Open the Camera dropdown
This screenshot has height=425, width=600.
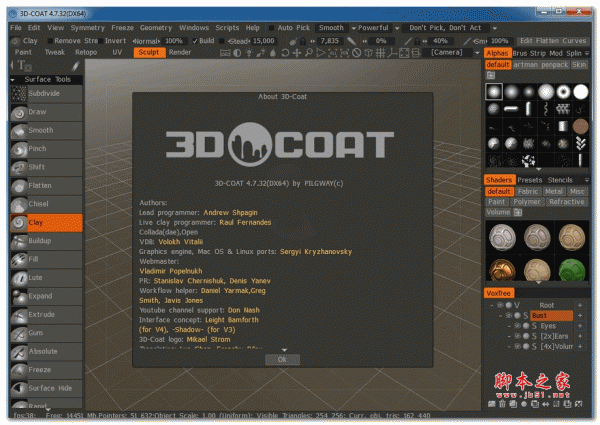[477, 53]
